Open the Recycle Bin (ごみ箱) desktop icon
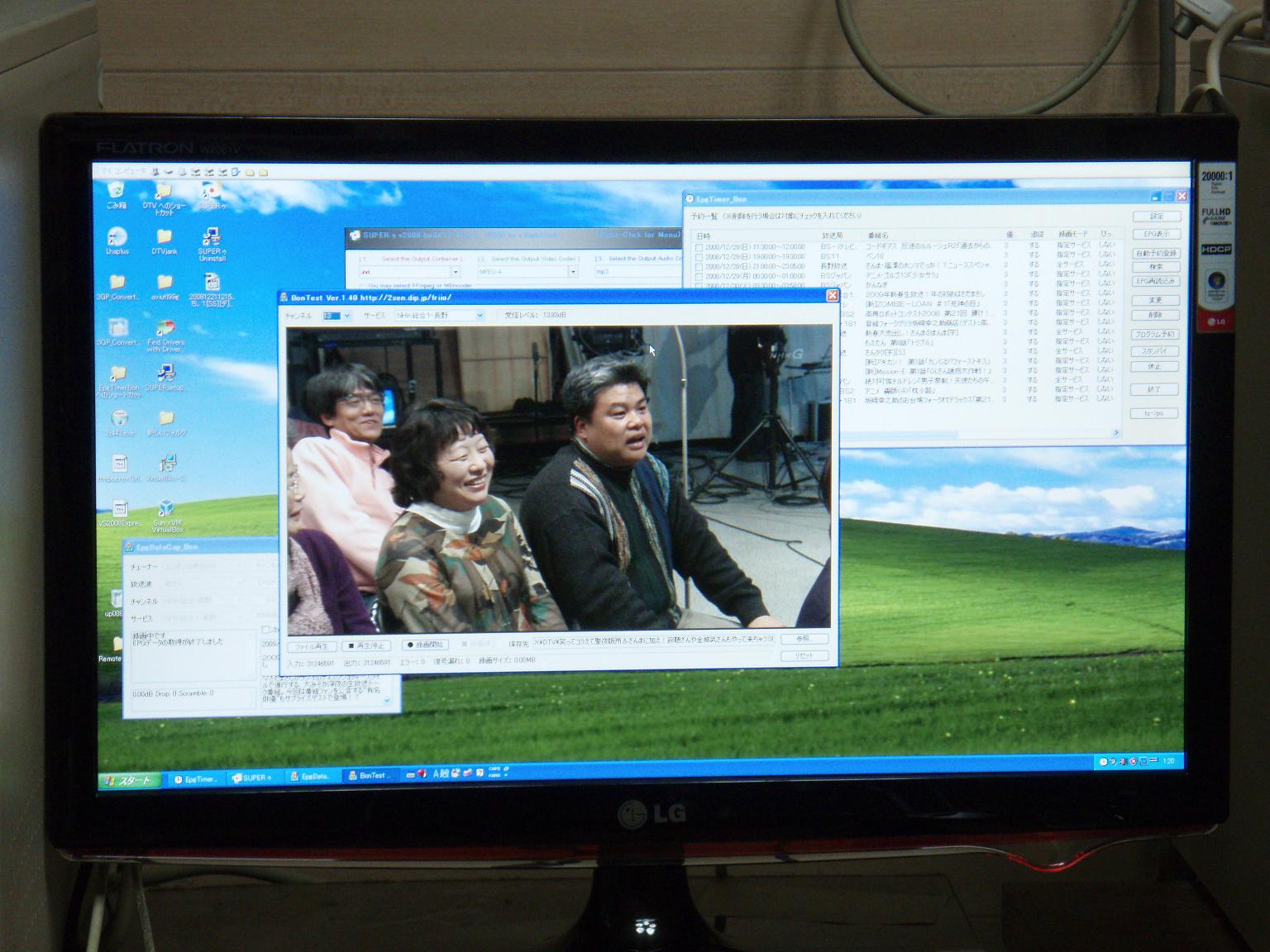 [x=117, y=197]
